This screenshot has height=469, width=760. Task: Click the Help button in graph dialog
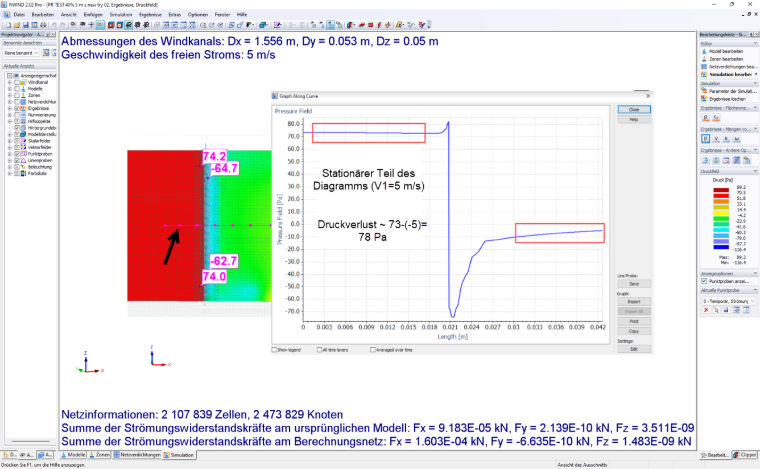634,119
